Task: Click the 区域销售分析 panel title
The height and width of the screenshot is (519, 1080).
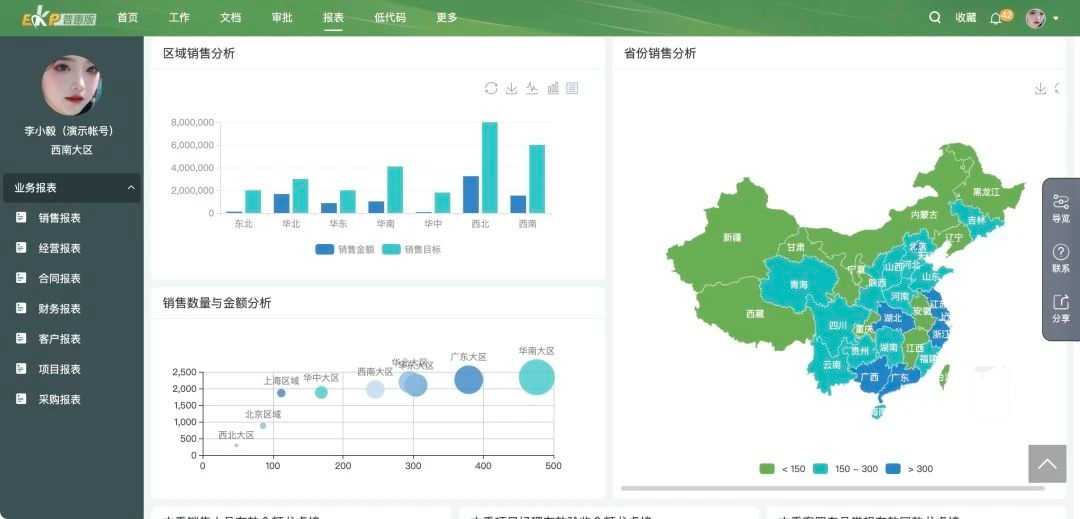Action: 199,54
